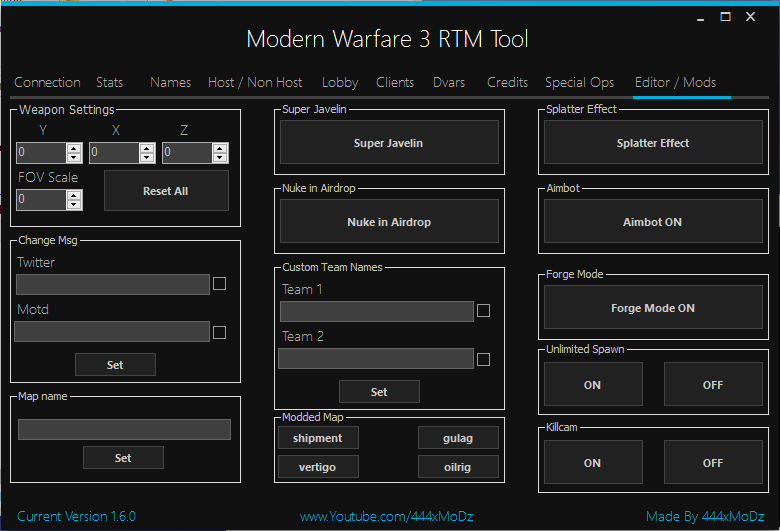Increase the FOV Scale value
The width and height of the screenshot is (780, 531).
click(74, 196)
